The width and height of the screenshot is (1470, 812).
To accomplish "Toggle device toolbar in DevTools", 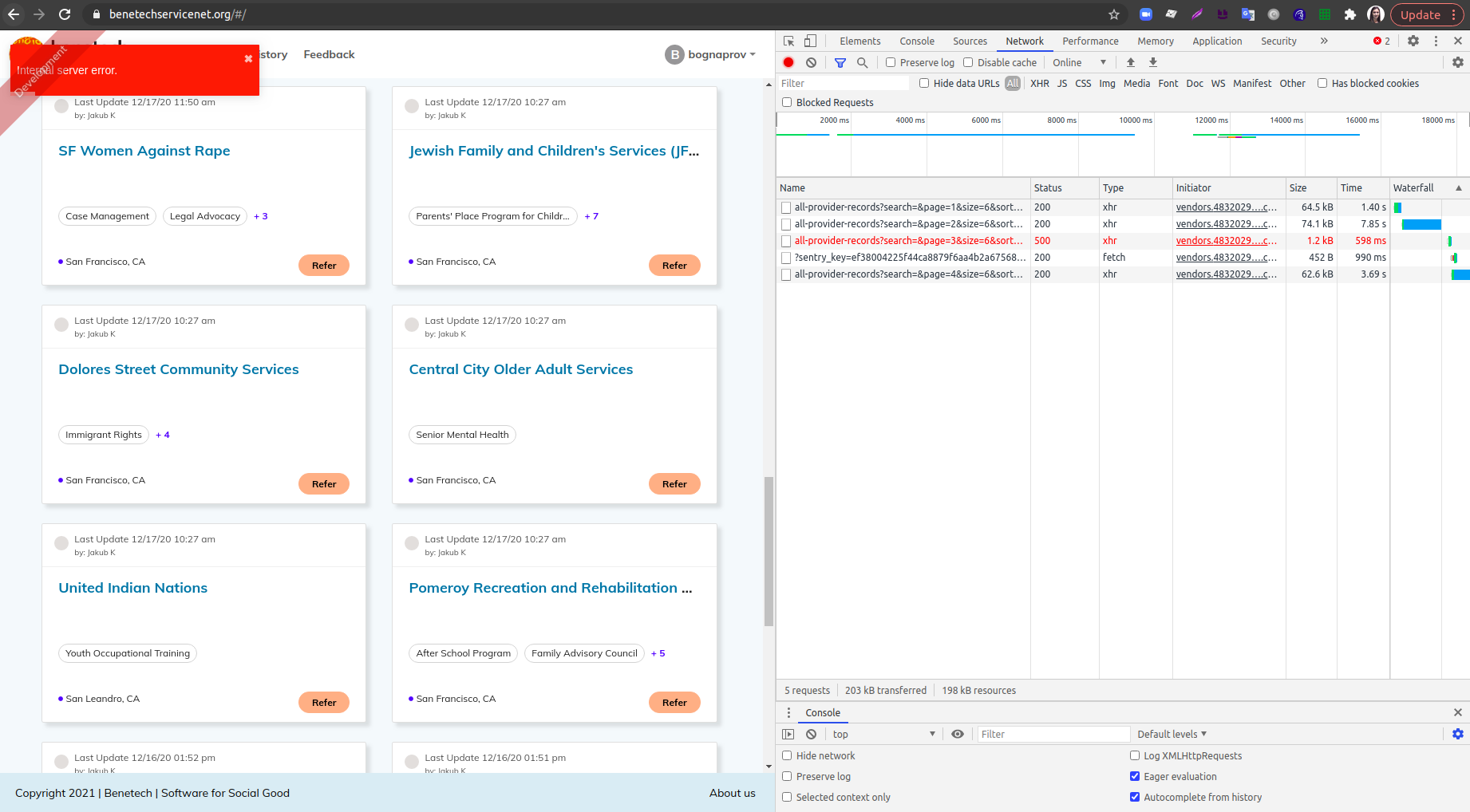I will pos(810,41).
